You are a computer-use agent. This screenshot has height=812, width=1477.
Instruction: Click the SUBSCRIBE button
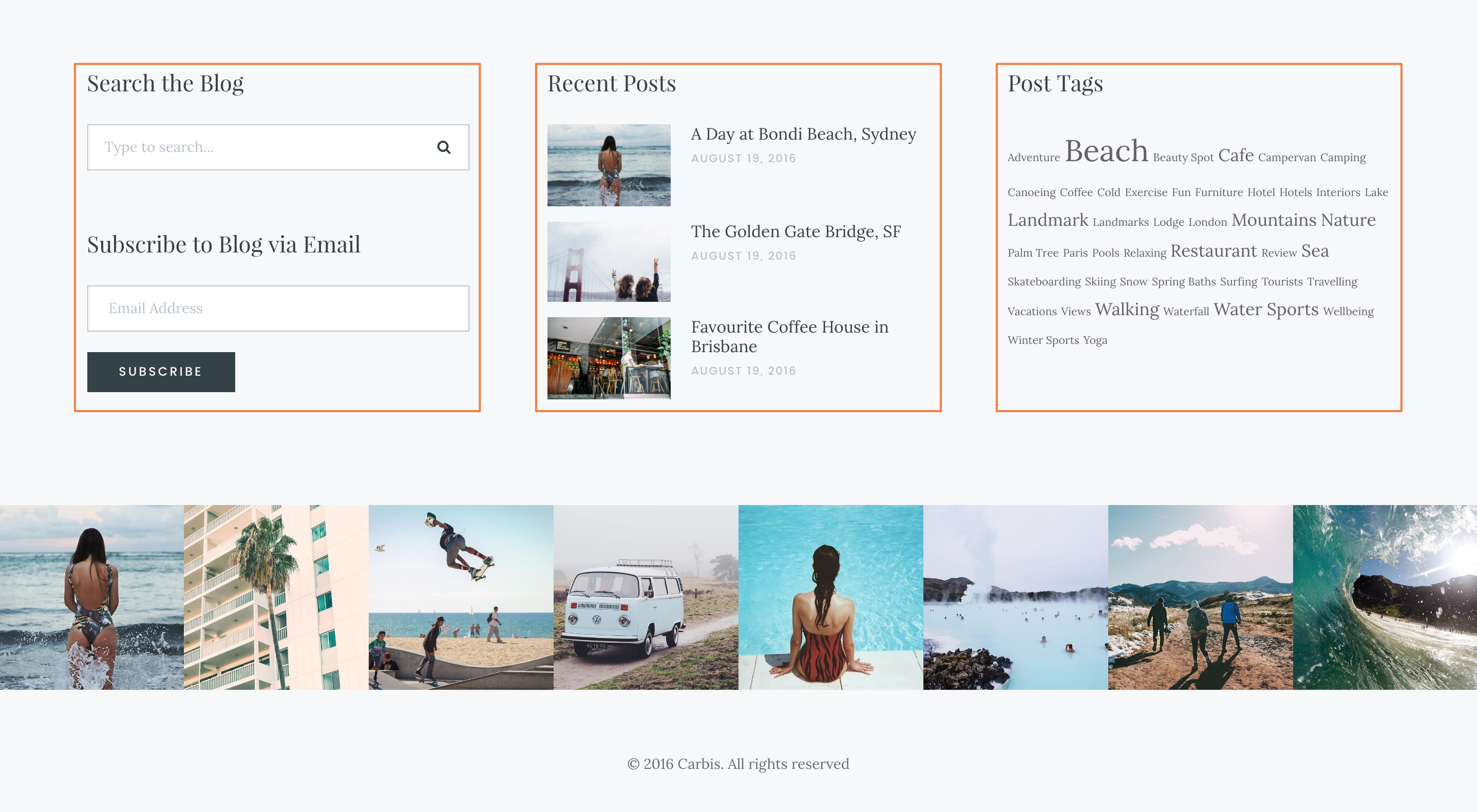click(x=161, y=372)
